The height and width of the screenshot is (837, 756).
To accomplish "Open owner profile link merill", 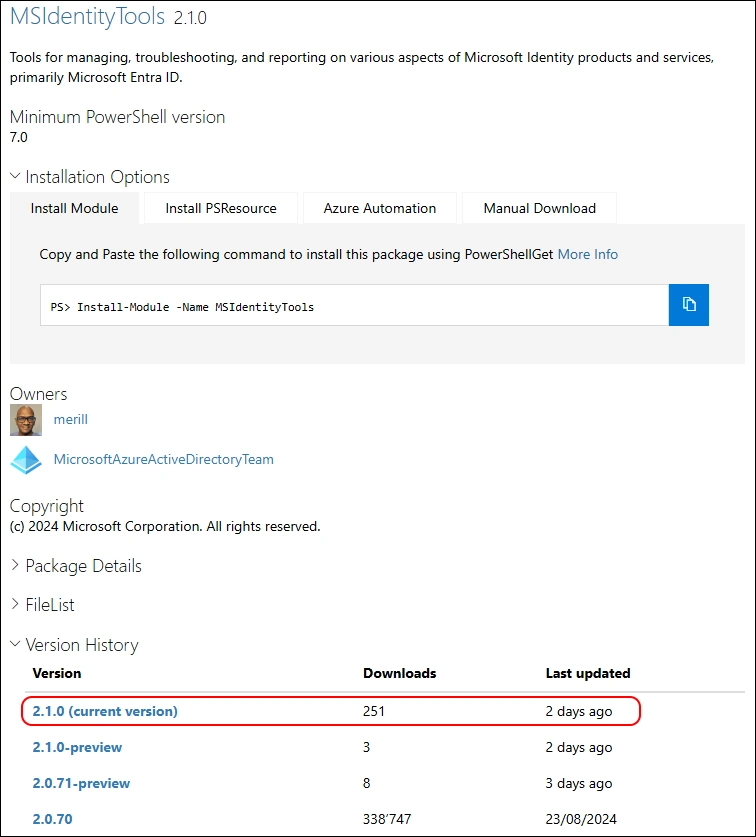I will (x=71, y=420).
